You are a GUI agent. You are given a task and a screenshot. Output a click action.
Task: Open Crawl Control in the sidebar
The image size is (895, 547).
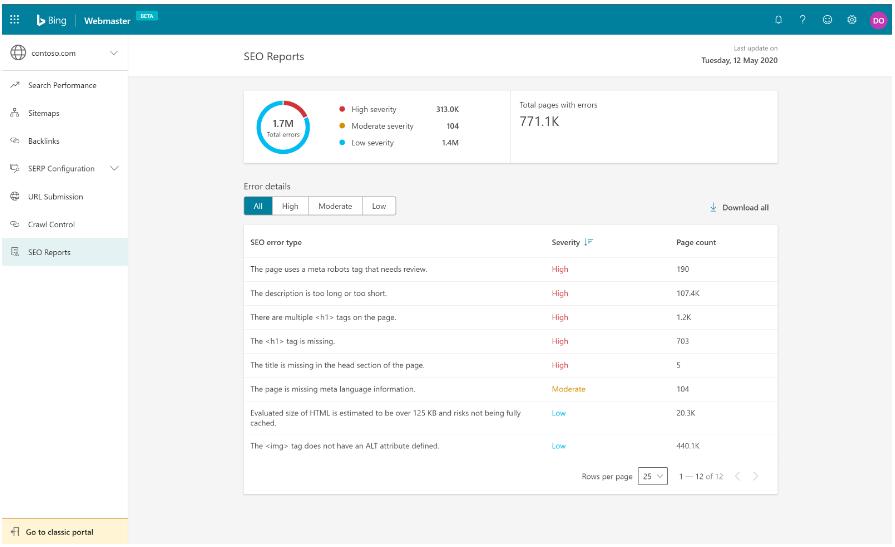point(65,224)
